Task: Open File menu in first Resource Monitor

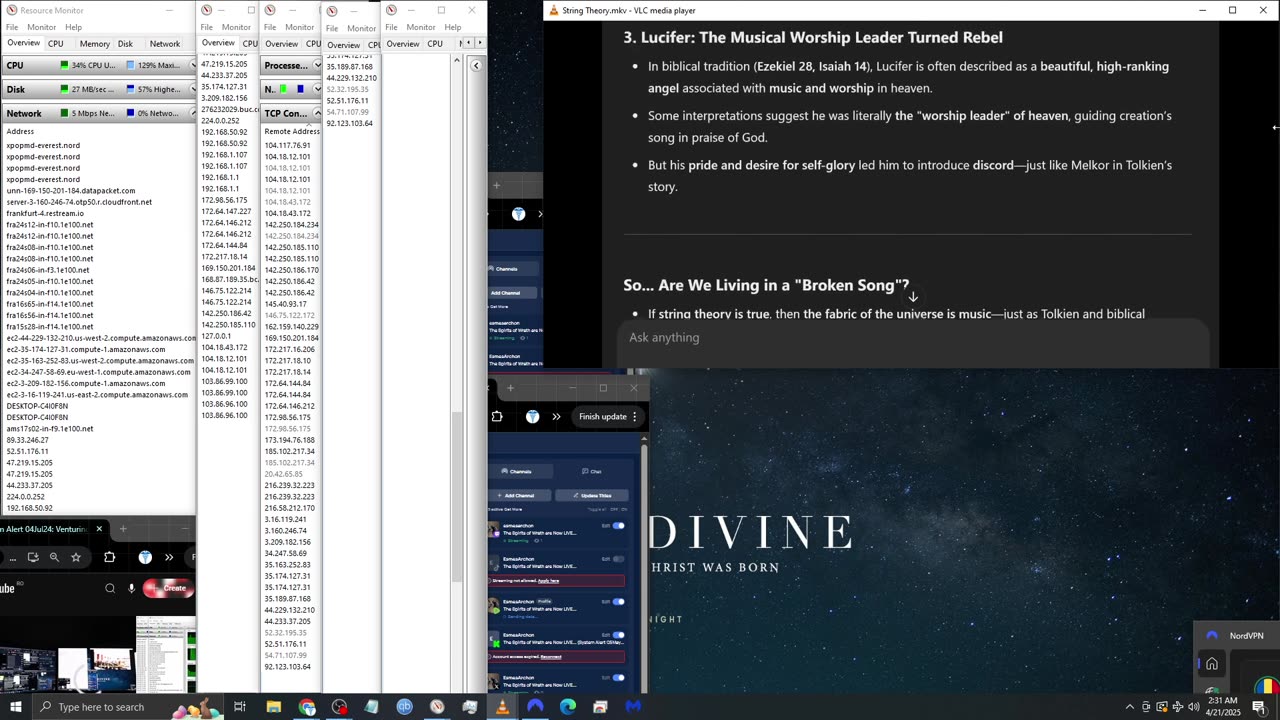Action: pos(12,27)
